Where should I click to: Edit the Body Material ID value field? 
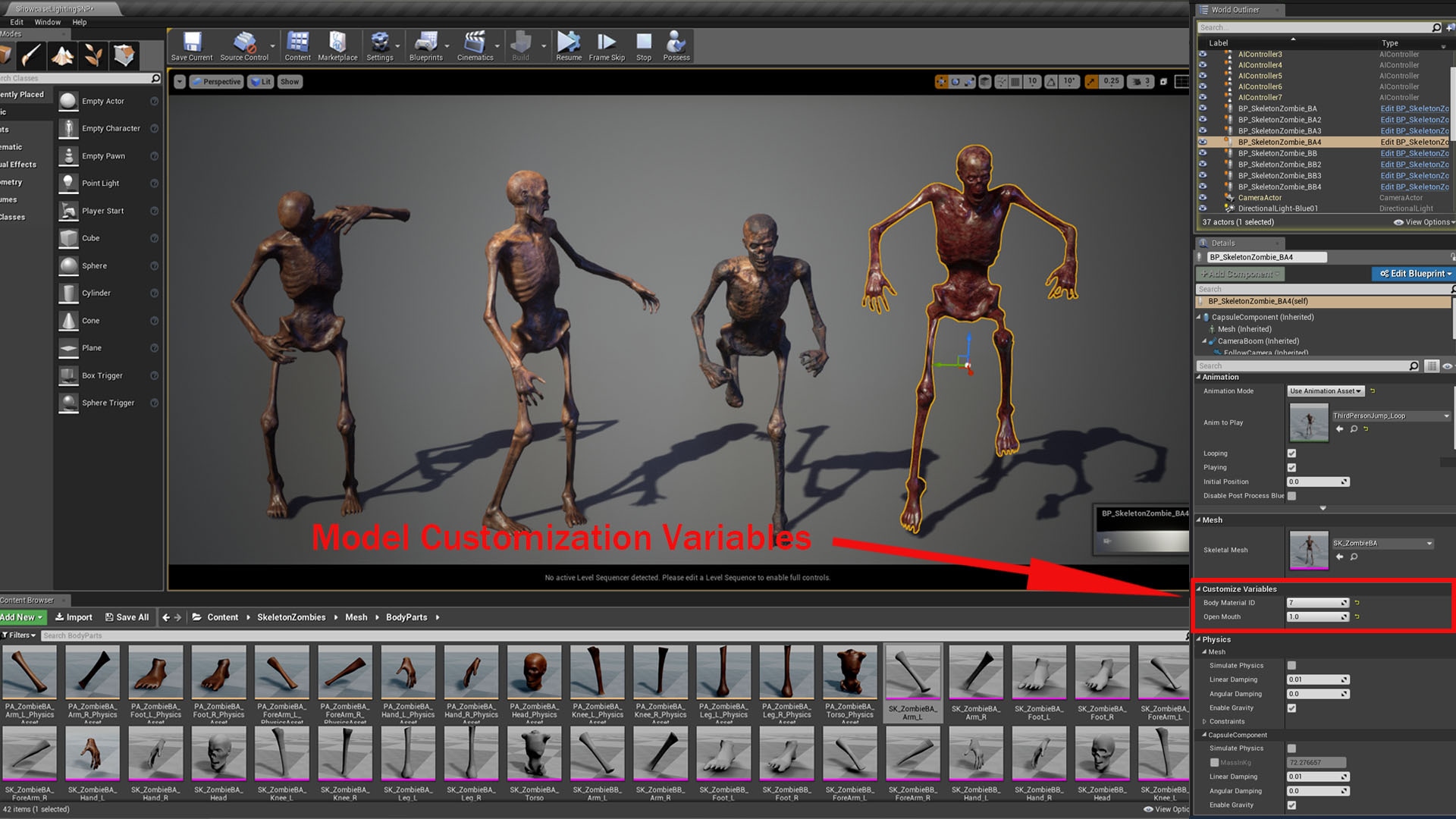point(1316,602)
